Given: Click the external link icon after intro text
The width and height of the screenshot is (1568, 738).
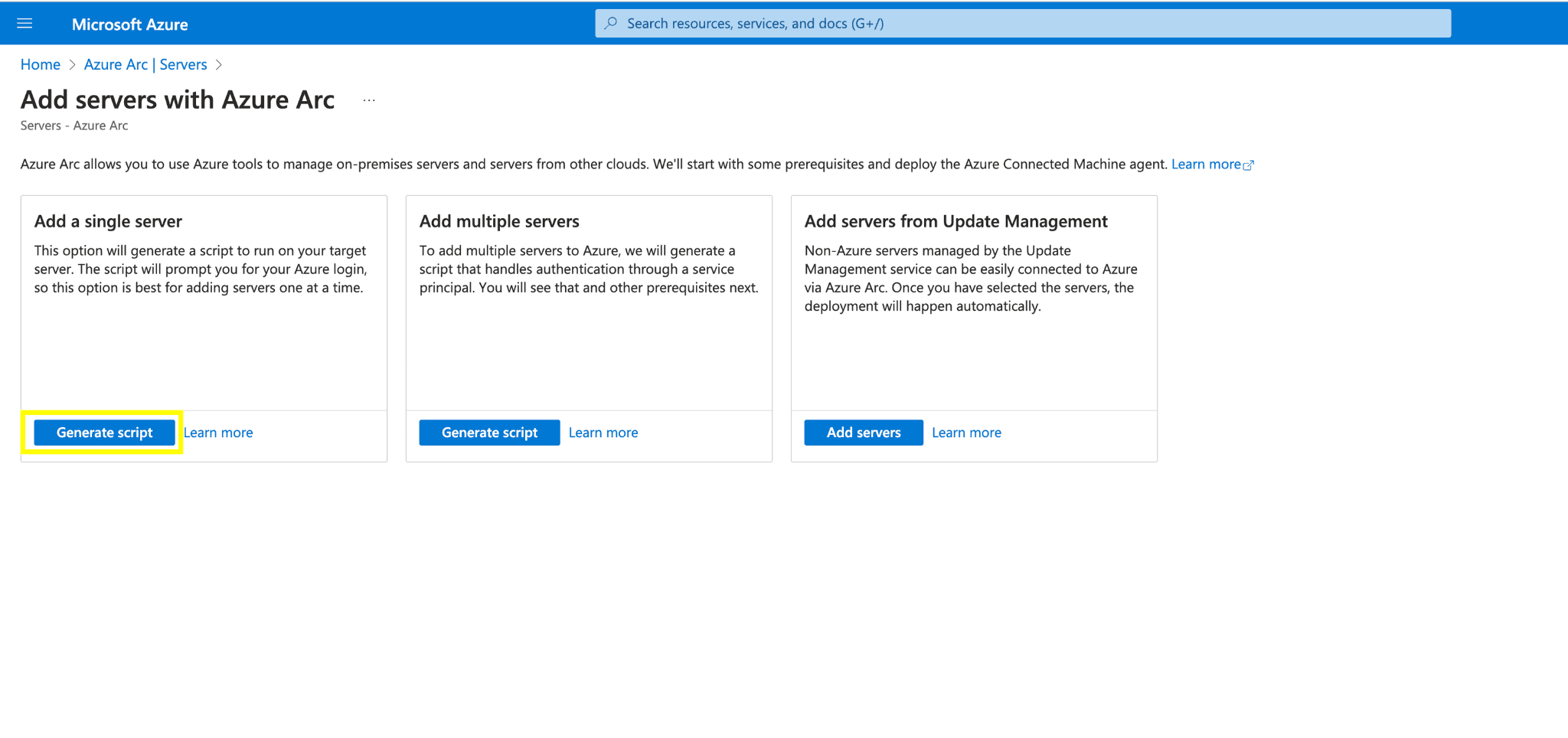Looking at the screenshot, I should 1249,165.
